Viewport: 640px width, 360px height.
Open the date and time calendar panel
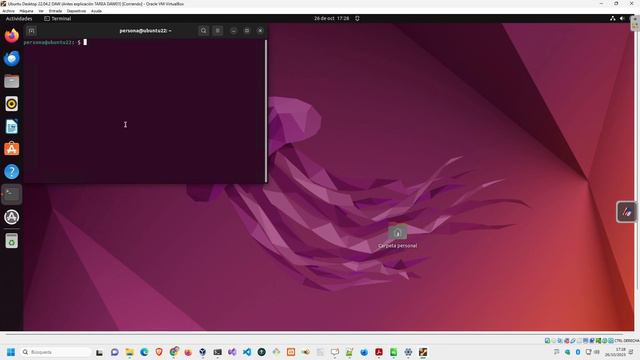pos(331,18)
